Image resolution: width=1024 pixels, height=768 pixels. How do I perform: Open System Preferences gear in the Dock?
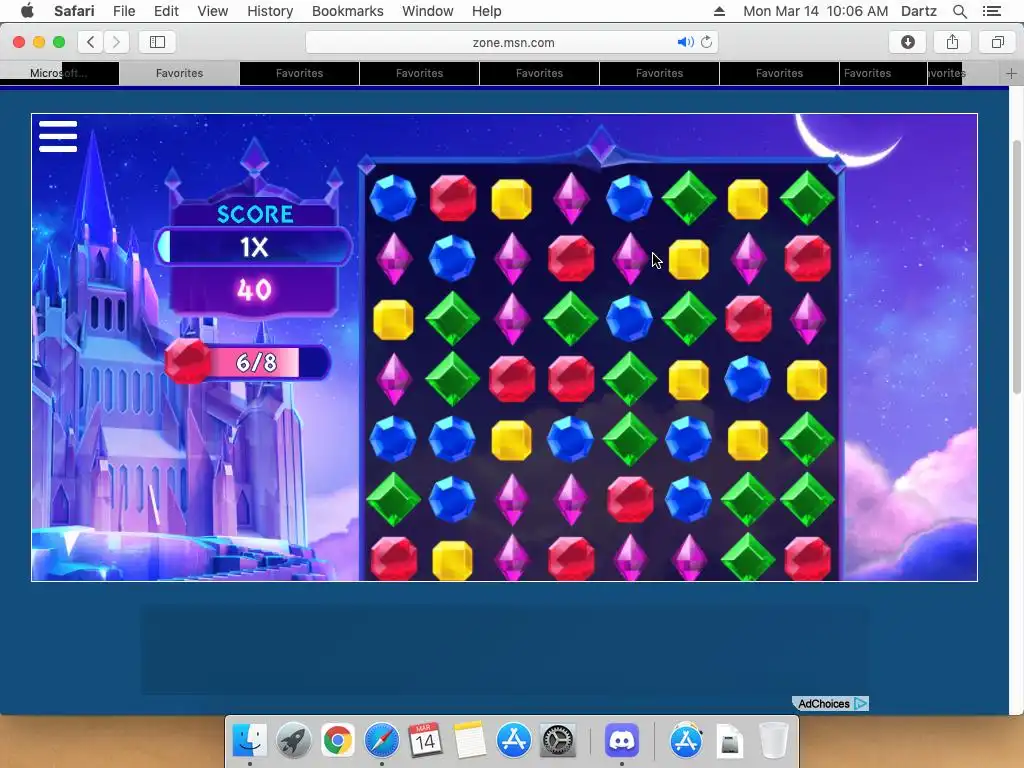(558, 740)
